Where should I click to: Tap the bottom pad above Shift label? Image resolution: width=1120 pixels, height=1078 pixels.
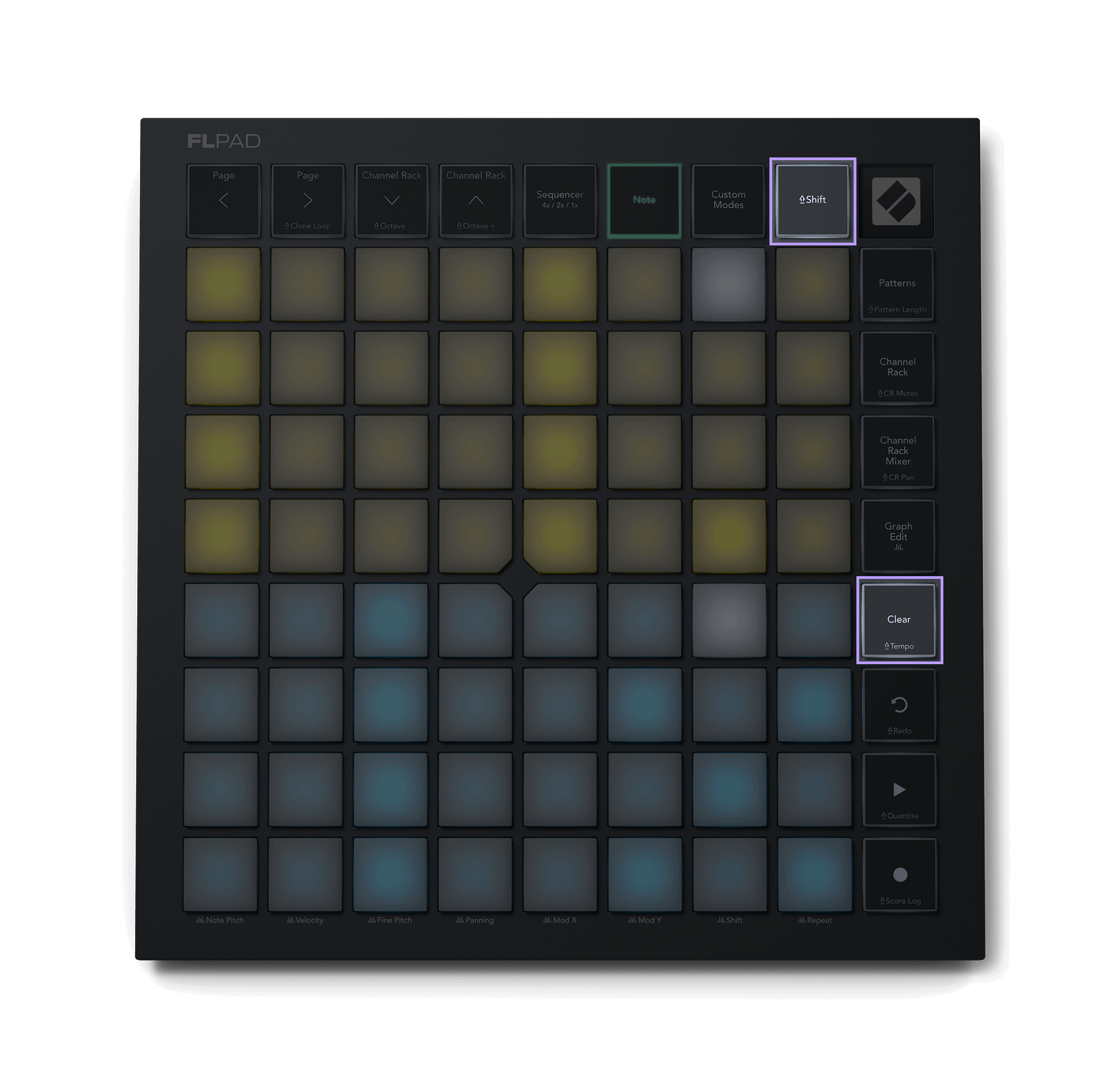tap(730, 874)
